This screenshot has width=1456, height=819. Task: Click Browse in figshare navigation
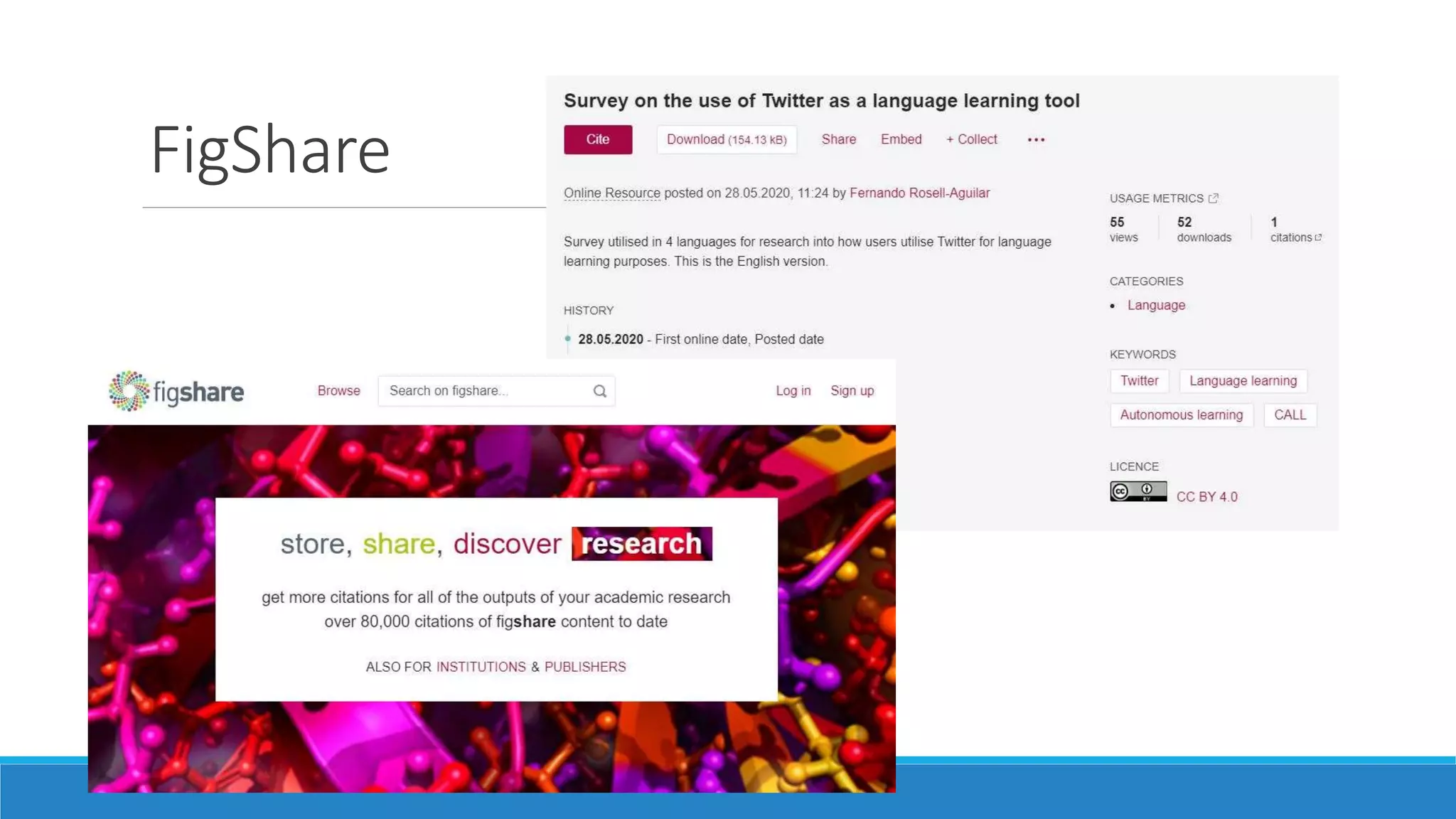pos(339,391)
